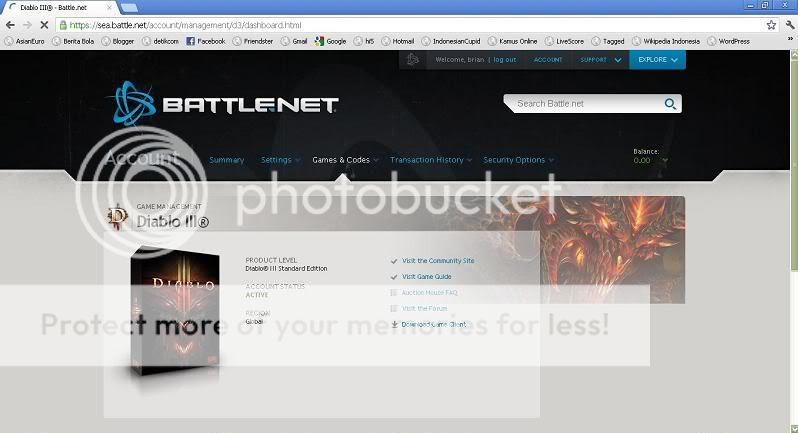Open Wikipedia Indonesia bookmark
This screenshot has height=433, width=798.
[666, 41]
